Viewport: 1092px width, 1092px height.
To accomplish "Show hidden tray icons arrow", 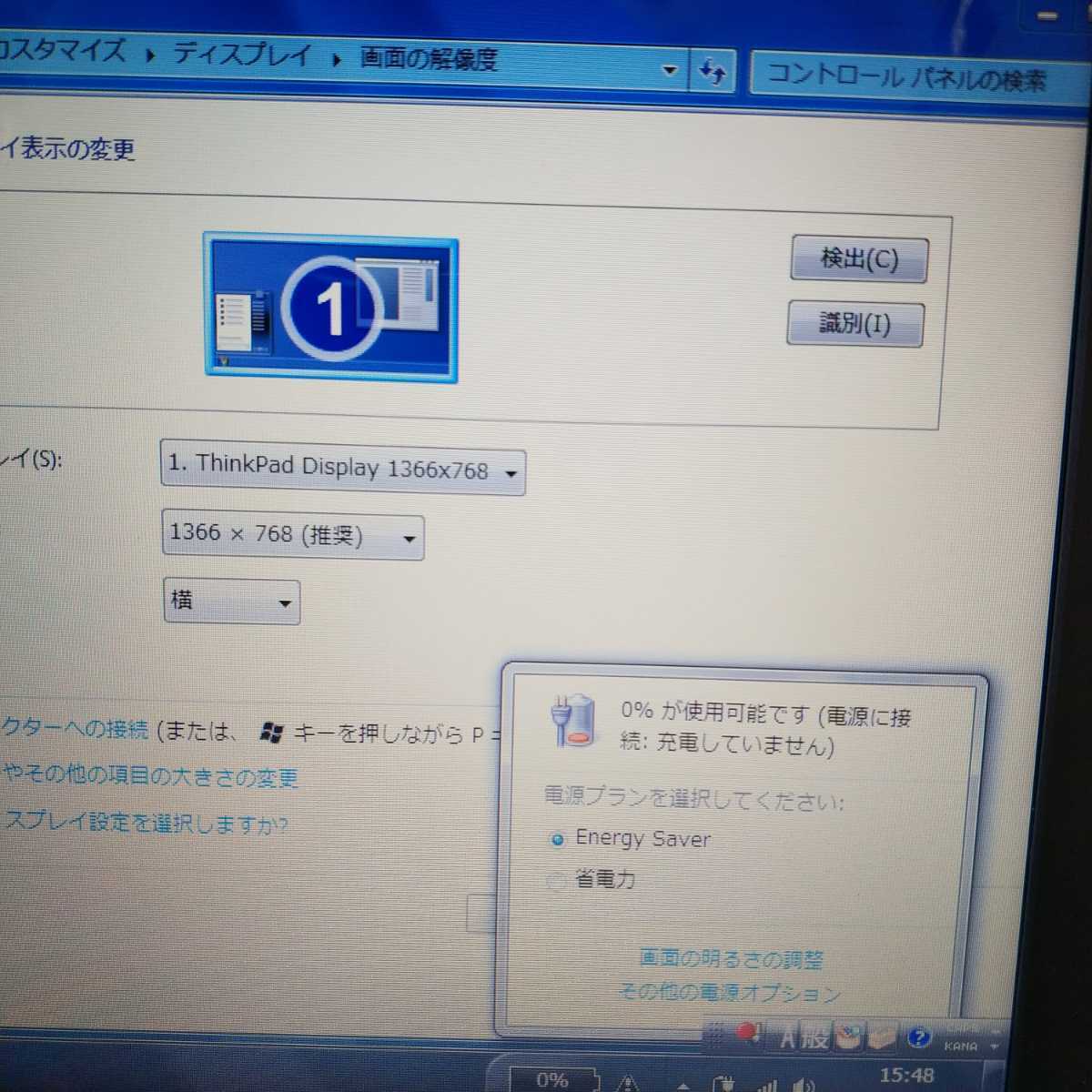I will [x=683, y=1085].
